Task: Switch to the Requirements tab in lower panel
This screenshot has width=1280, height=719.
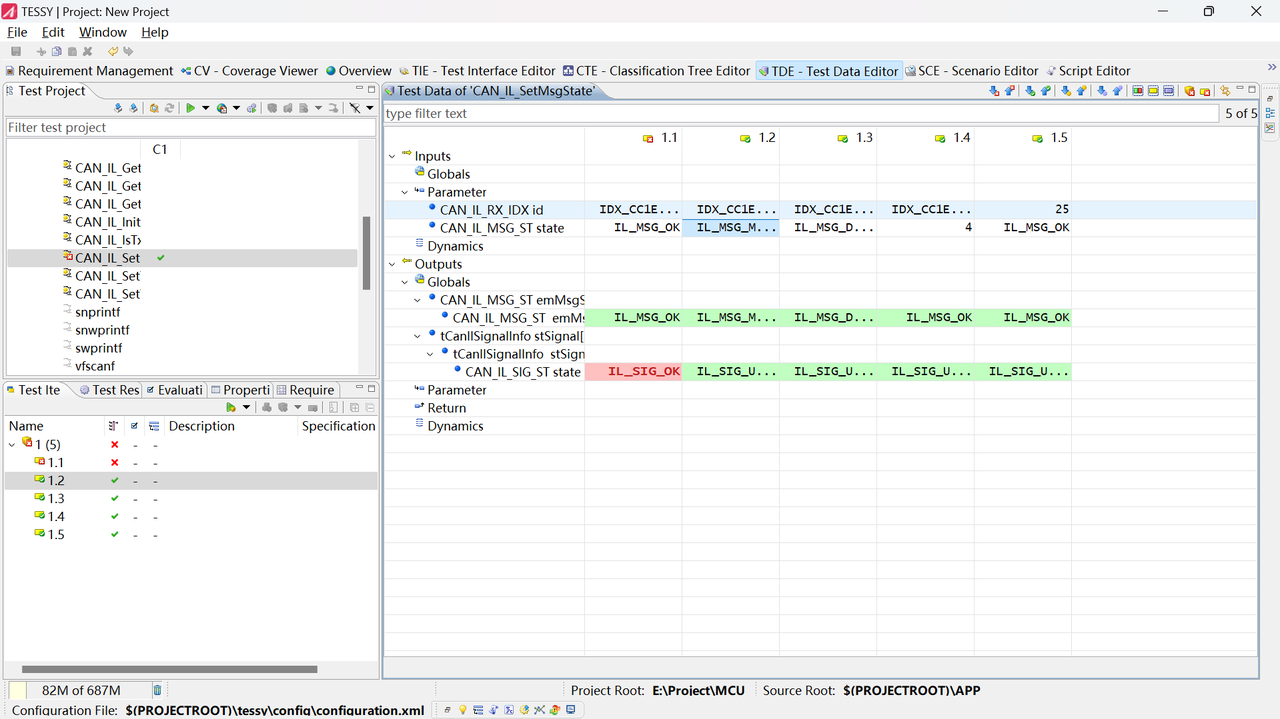Action: pos(305,390)
